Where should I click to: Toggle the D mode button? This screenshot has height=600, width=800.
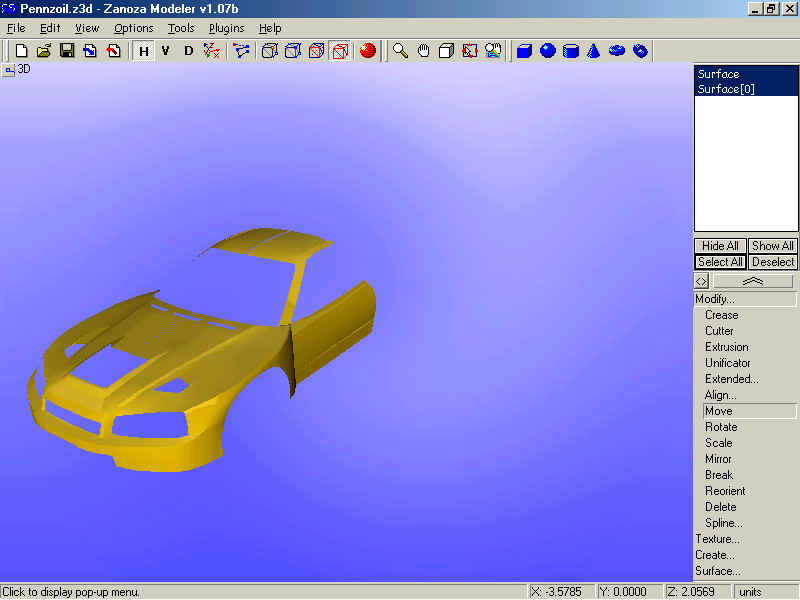tap(189, 51)
